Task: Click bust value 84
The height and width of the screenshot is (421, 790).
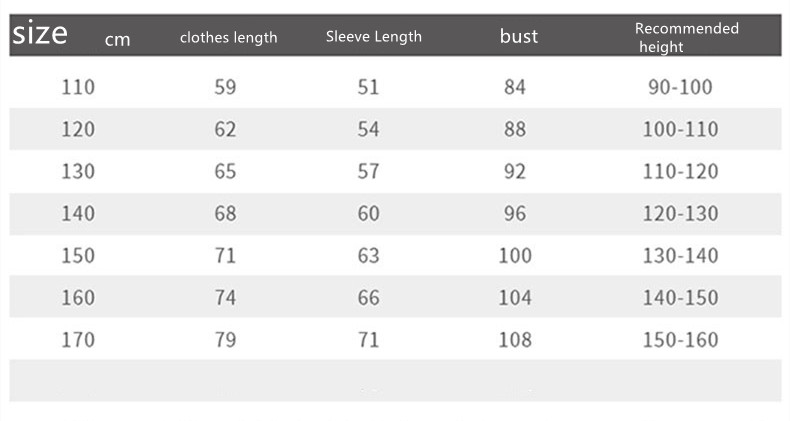Action: click(x=515, y=87)
